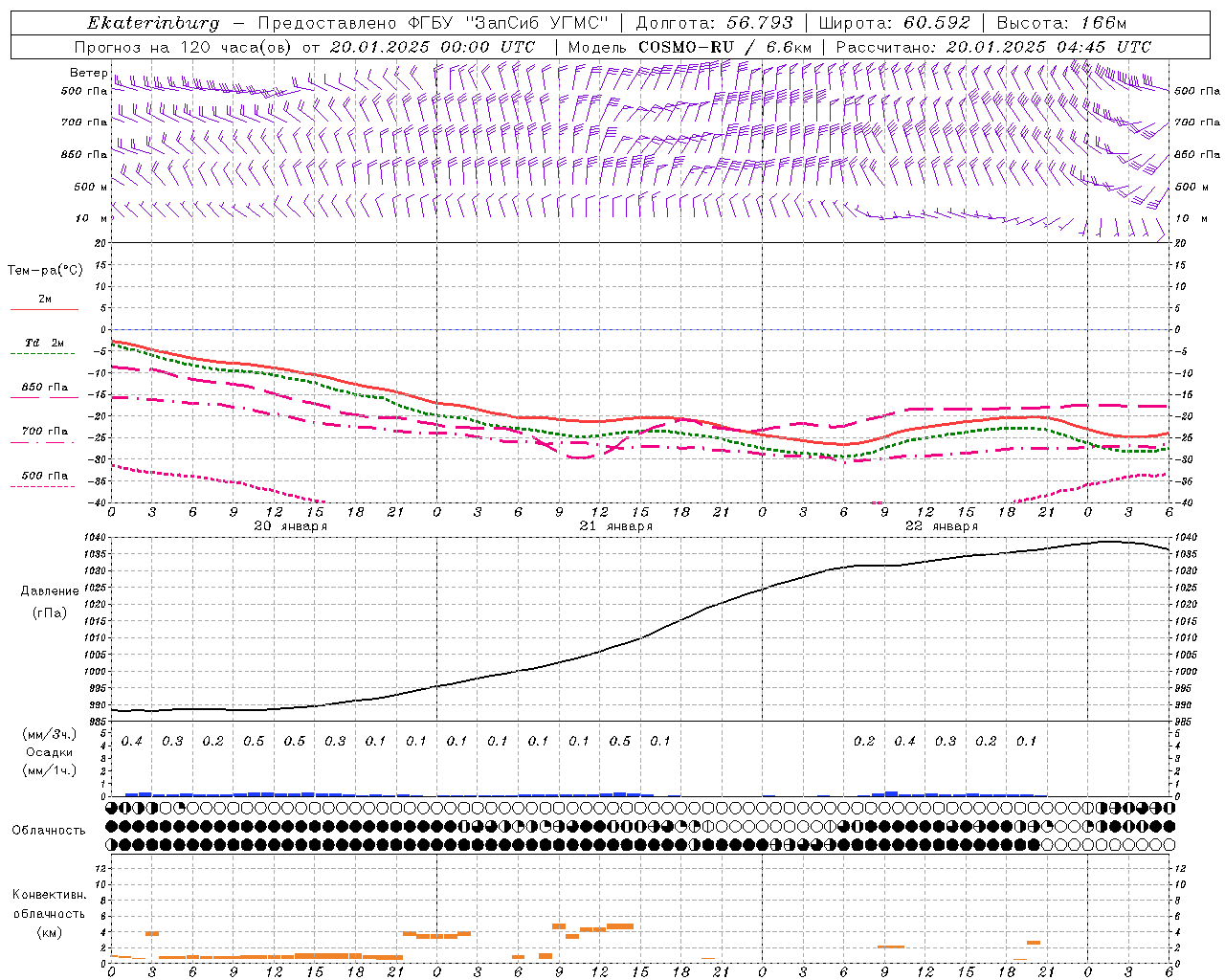
Task: Click the (гПа) unit label under Давление
Action: point(50,612)
